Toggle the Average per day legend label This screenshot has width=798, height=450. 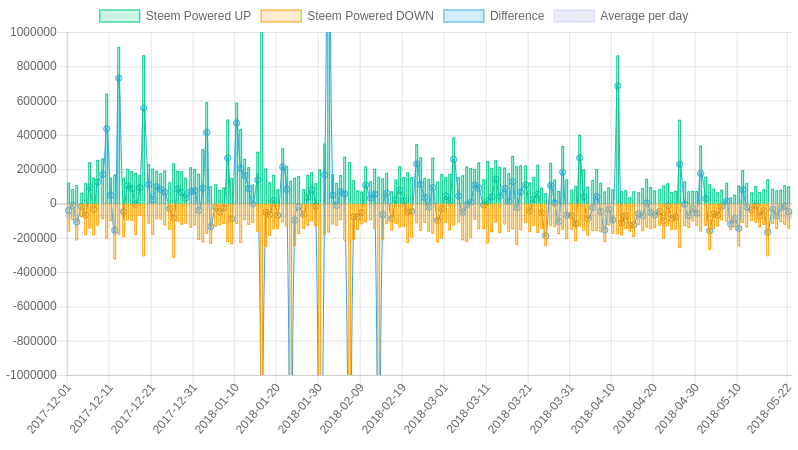[x=644, y=16]
